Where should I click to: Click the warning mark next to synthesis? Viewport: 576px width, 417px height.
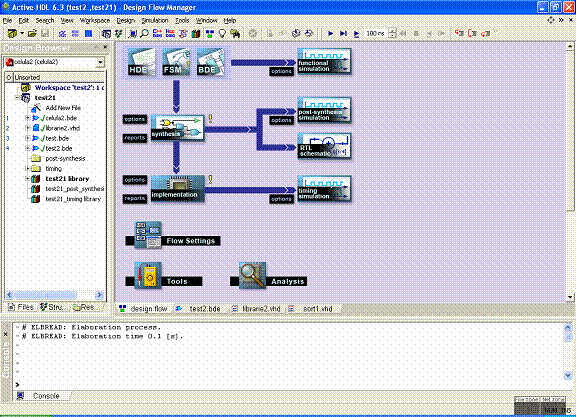(210, 118)
